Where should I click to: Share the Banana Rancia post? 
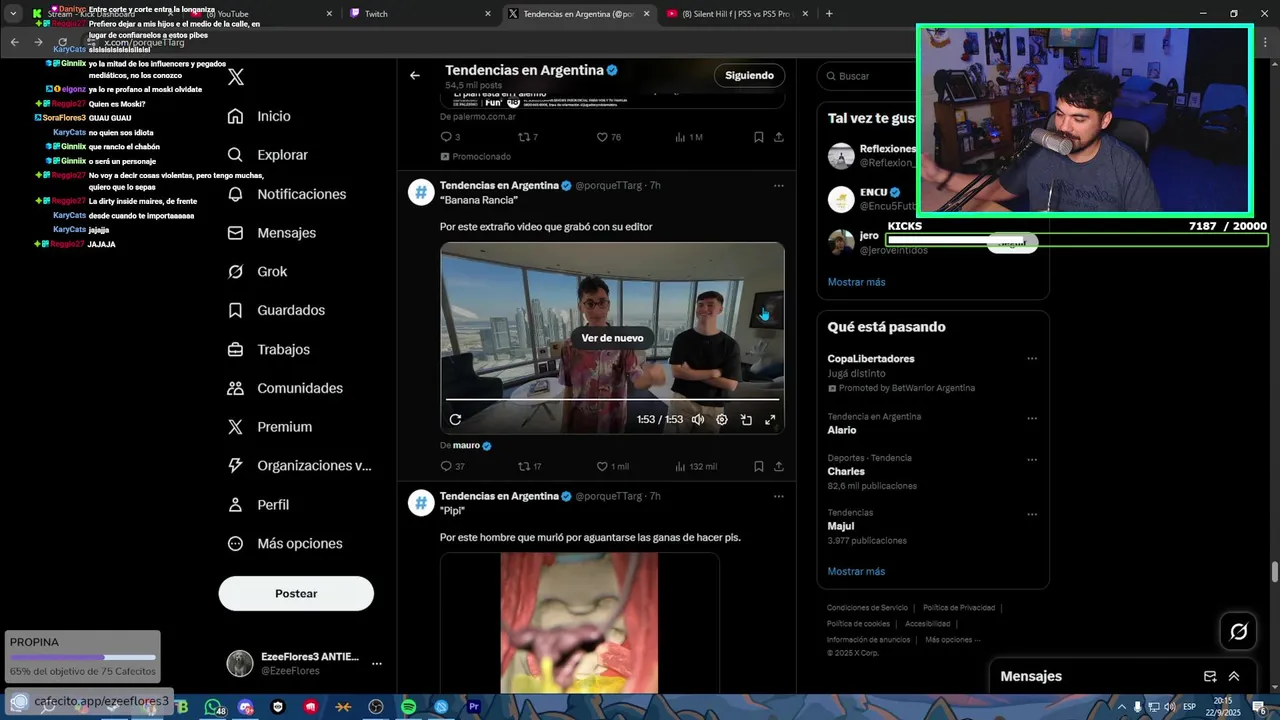tap(779, 466)
